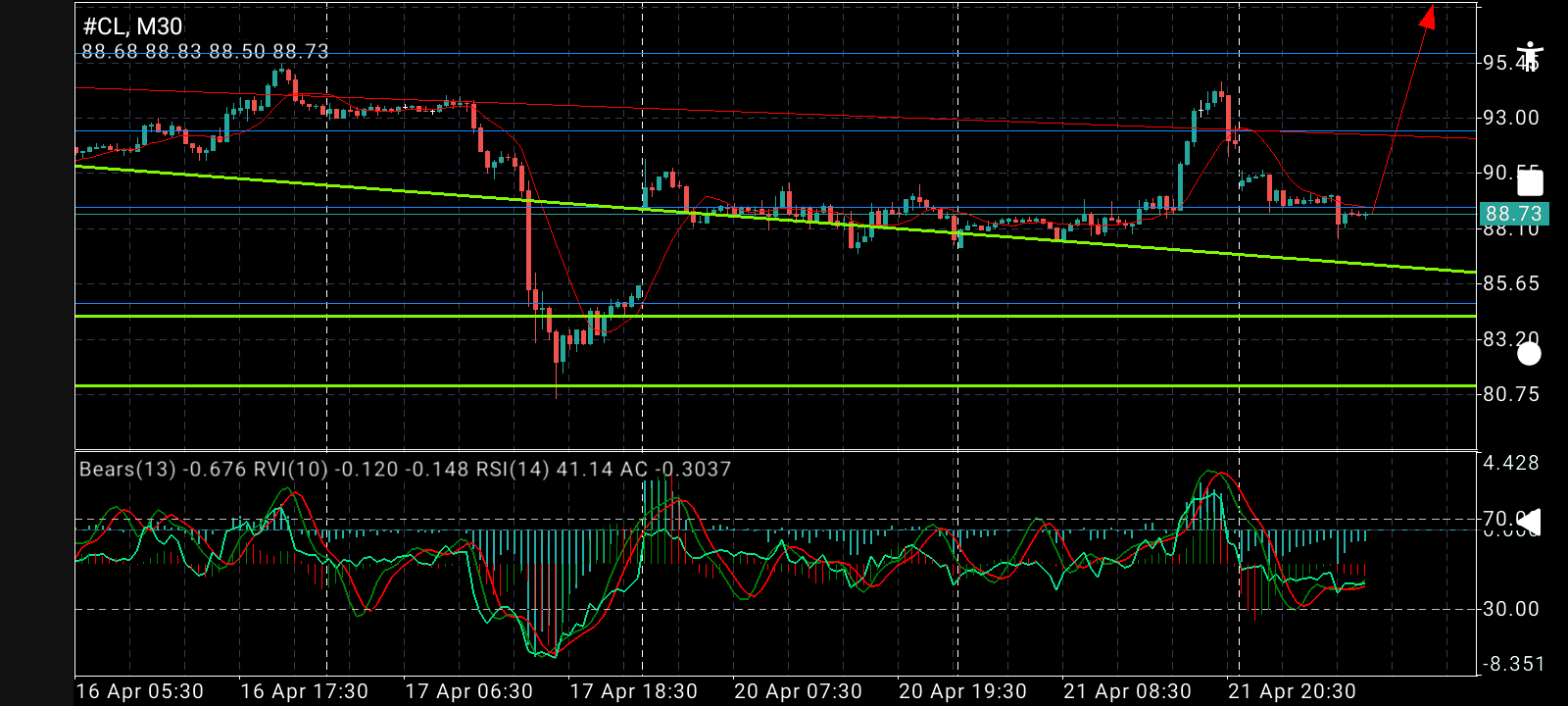Tap the 30.00 indicator level label
This screenshot has height=706, width=1568.
[1510, 609]
